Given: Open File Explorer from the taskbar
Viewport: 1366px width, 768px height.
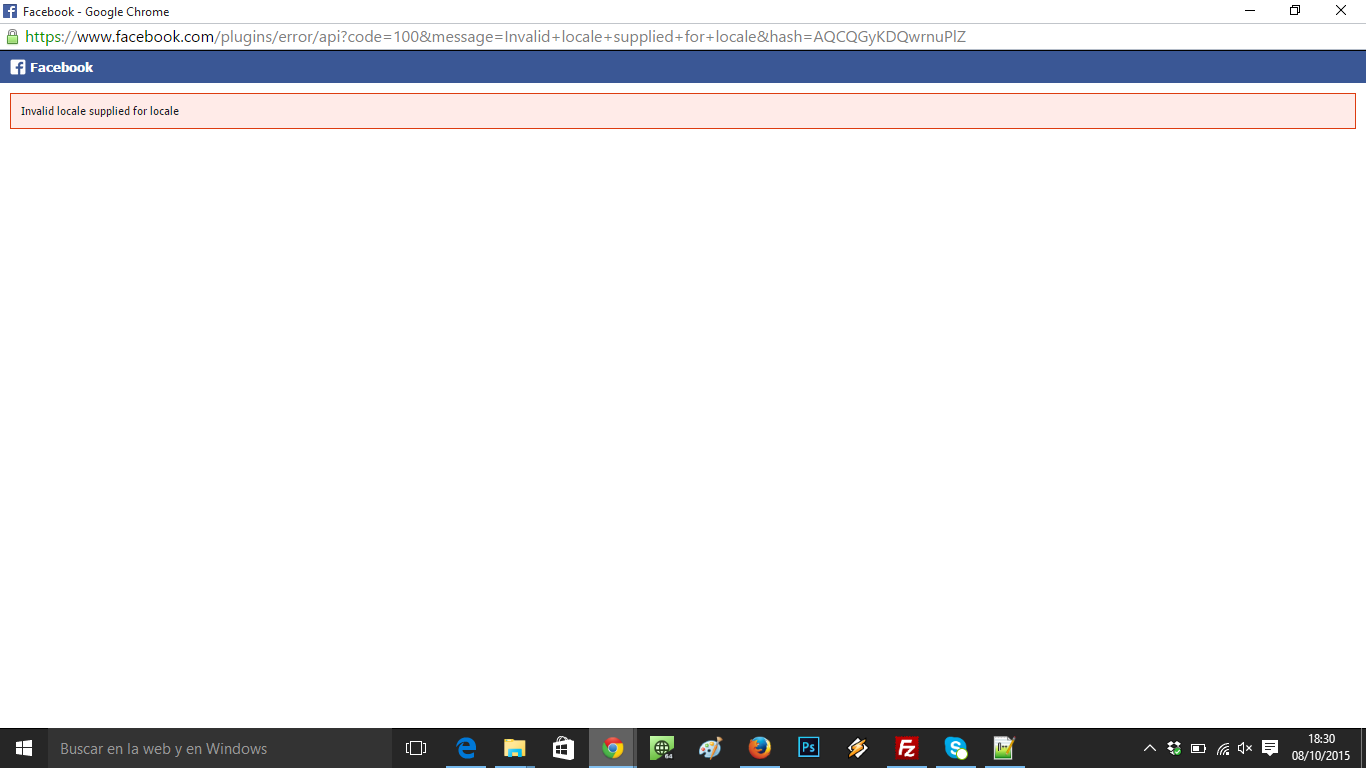Looking at the screenshot, I should point(514,748).
